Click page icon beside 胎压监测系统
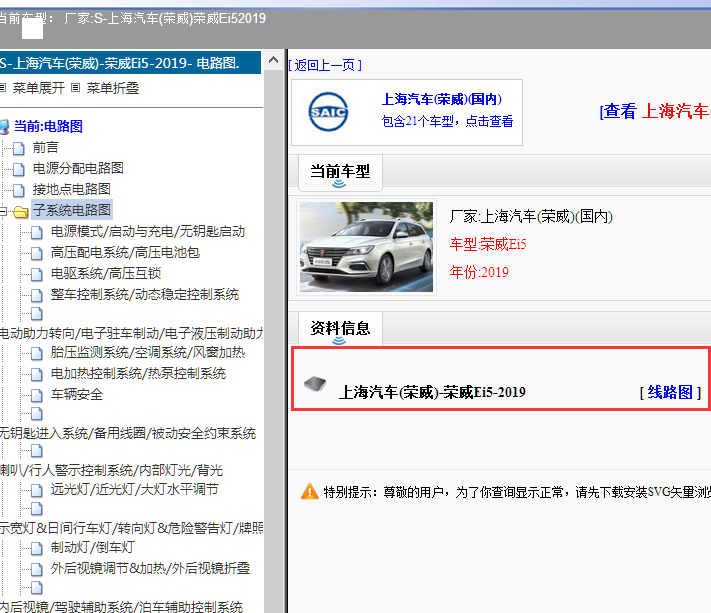The height and width of the screenshot is (613, 711). click(37, 353)
